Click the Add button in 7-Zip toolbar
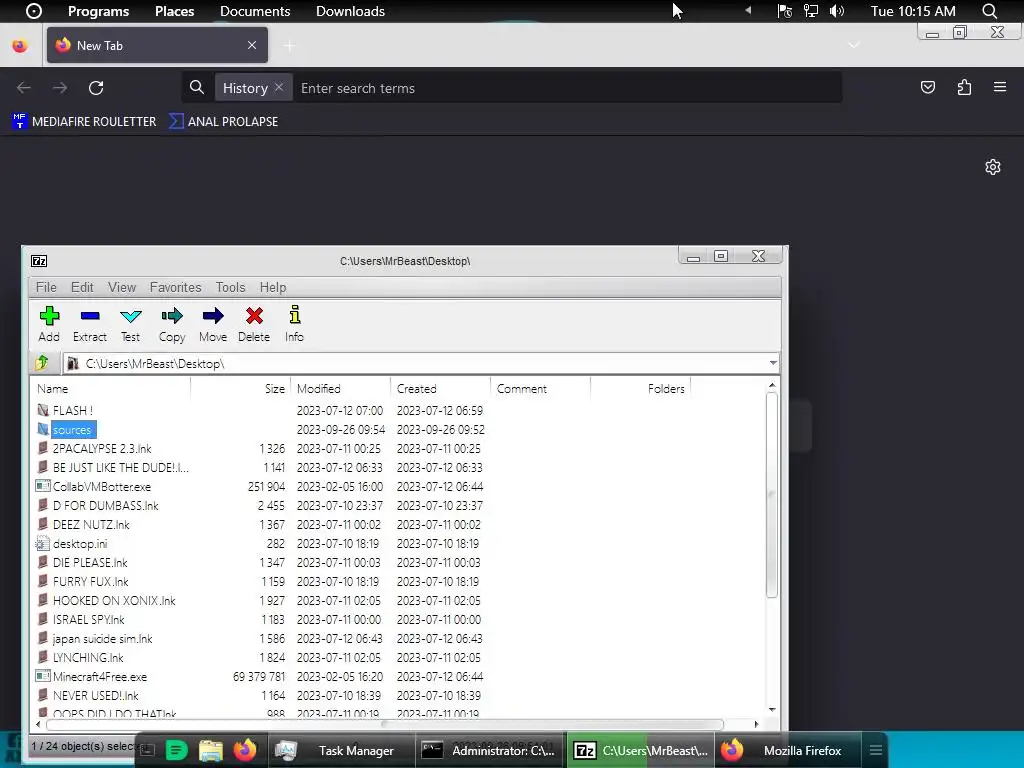The height and width of the screenshot is (768, 1024). 49,324
